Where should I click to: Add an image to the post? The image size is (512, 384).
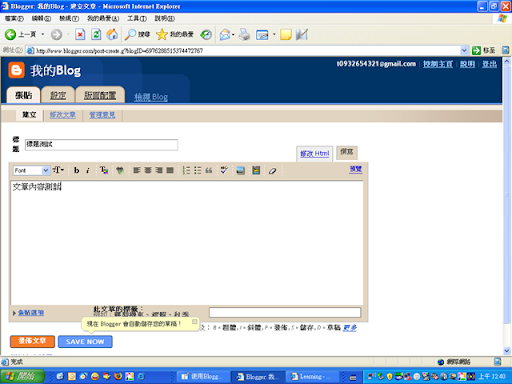[x=240, y=170]
